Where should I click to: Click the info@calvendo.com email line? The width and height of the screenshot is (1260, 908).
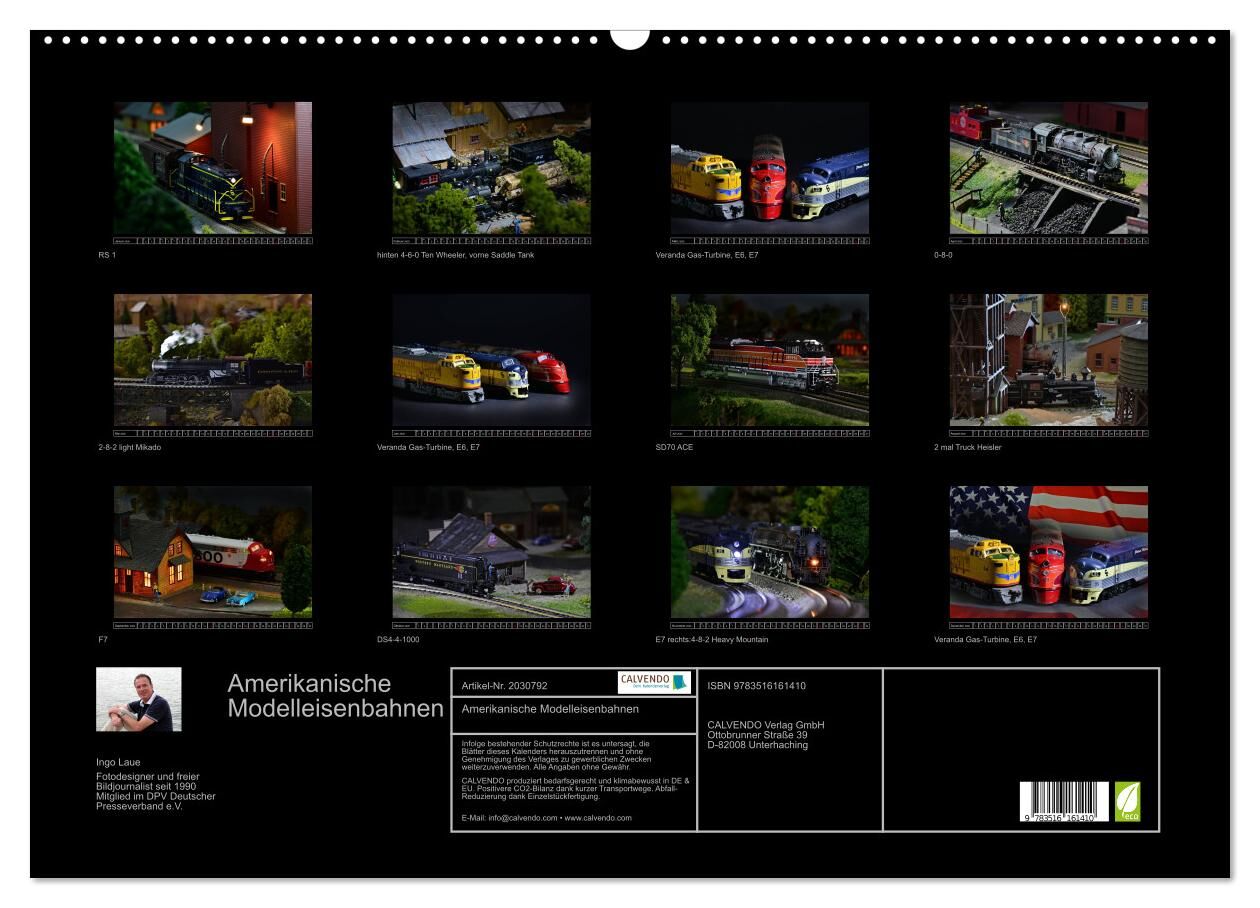pyautogui.click(x=546, y=818)
